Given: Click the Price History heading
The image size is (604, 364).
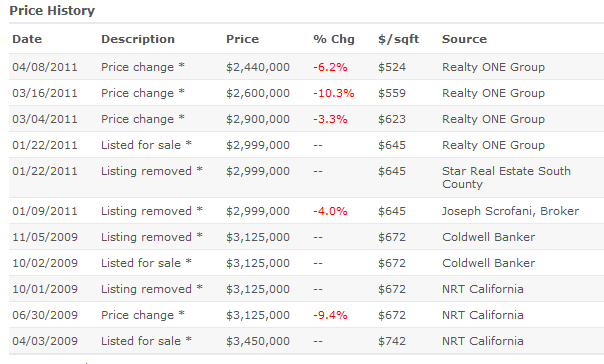Looking at the screenshot, I should (x=52, y=11).
